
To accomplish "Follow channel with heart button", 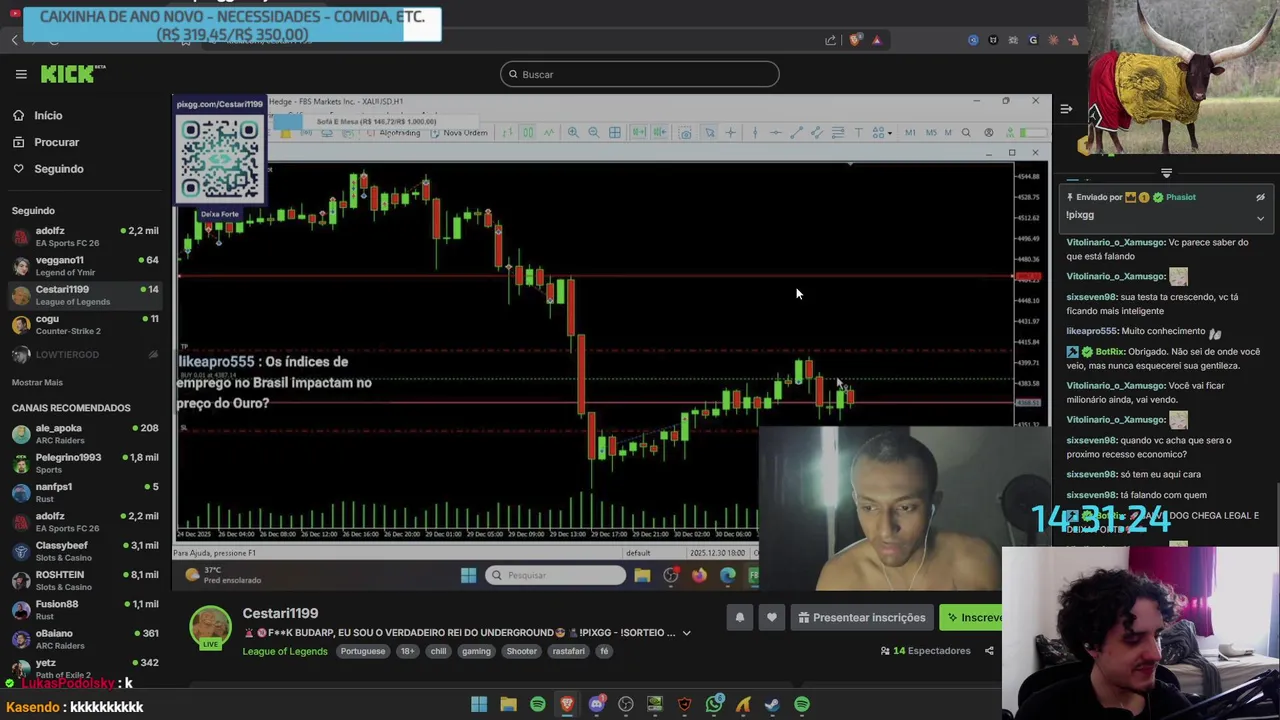I will point(771,618).
